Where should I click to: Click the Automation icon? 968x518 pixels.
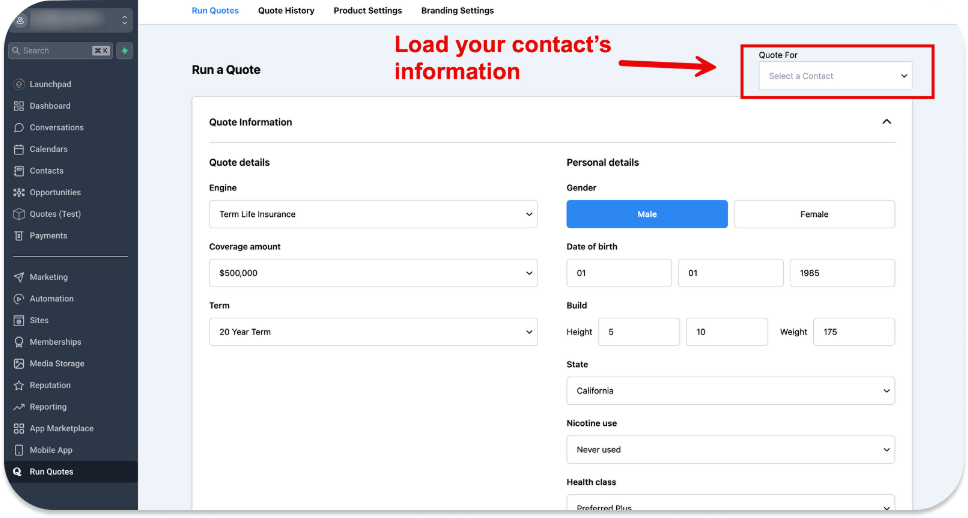(19, 298)
